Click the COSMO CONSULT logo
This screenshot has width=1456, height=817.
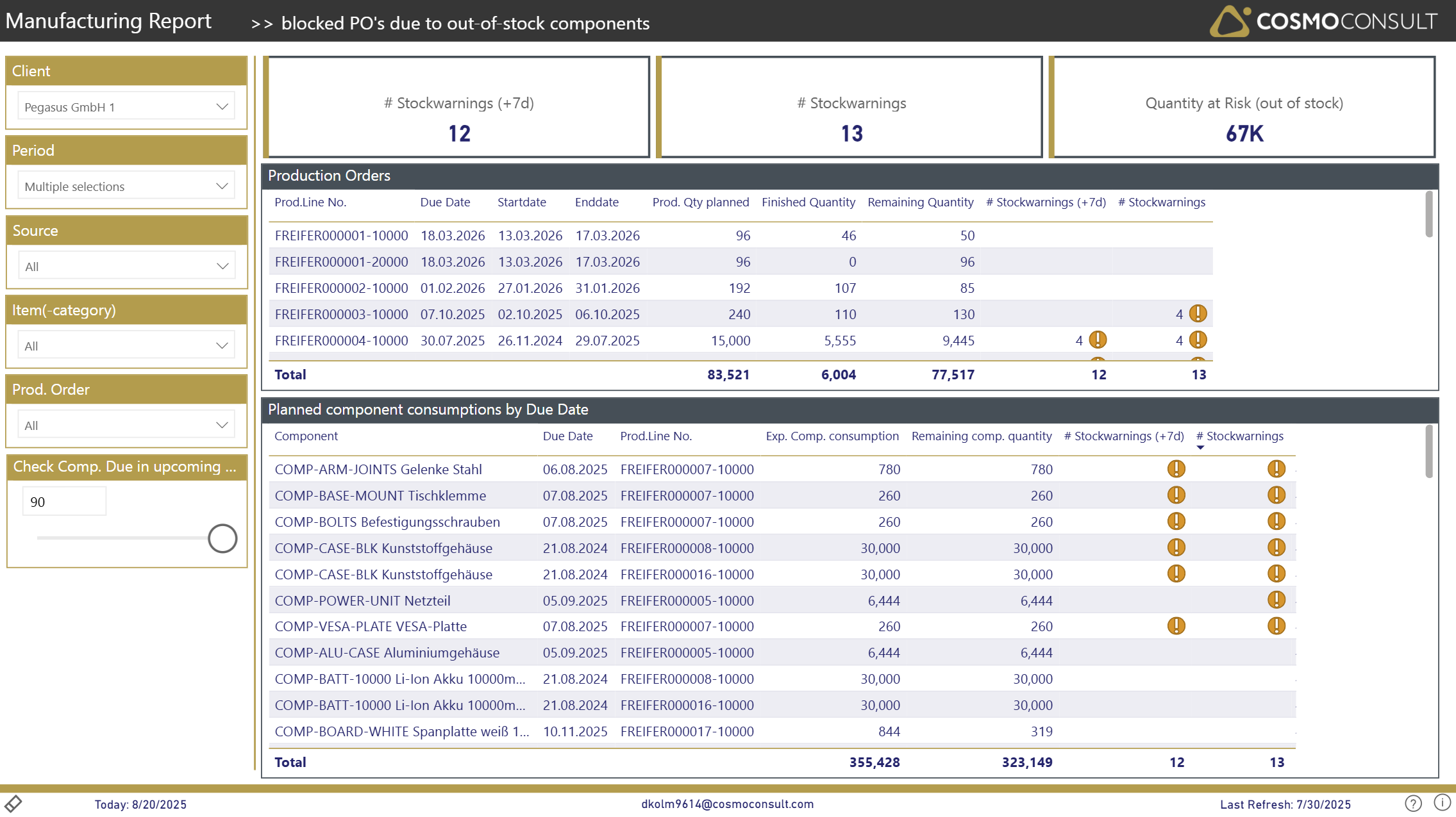pyautogui.click(x=1323, y=21)
